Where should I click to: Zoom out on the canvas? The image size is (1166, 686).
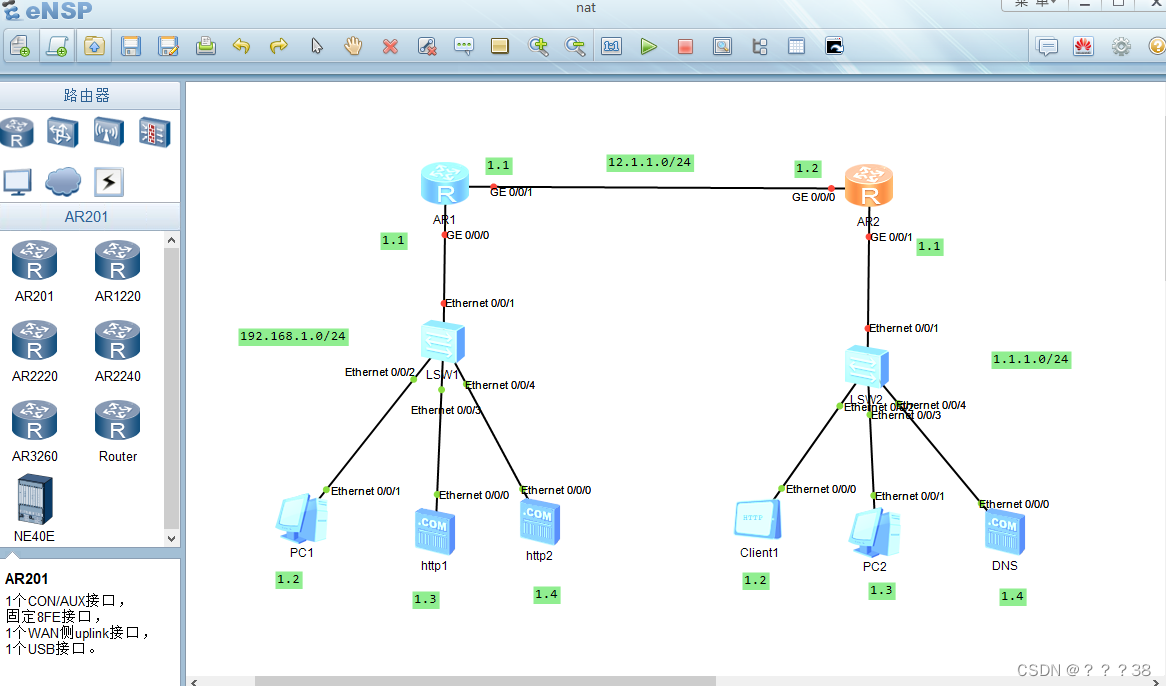click(x=575, y=47)
